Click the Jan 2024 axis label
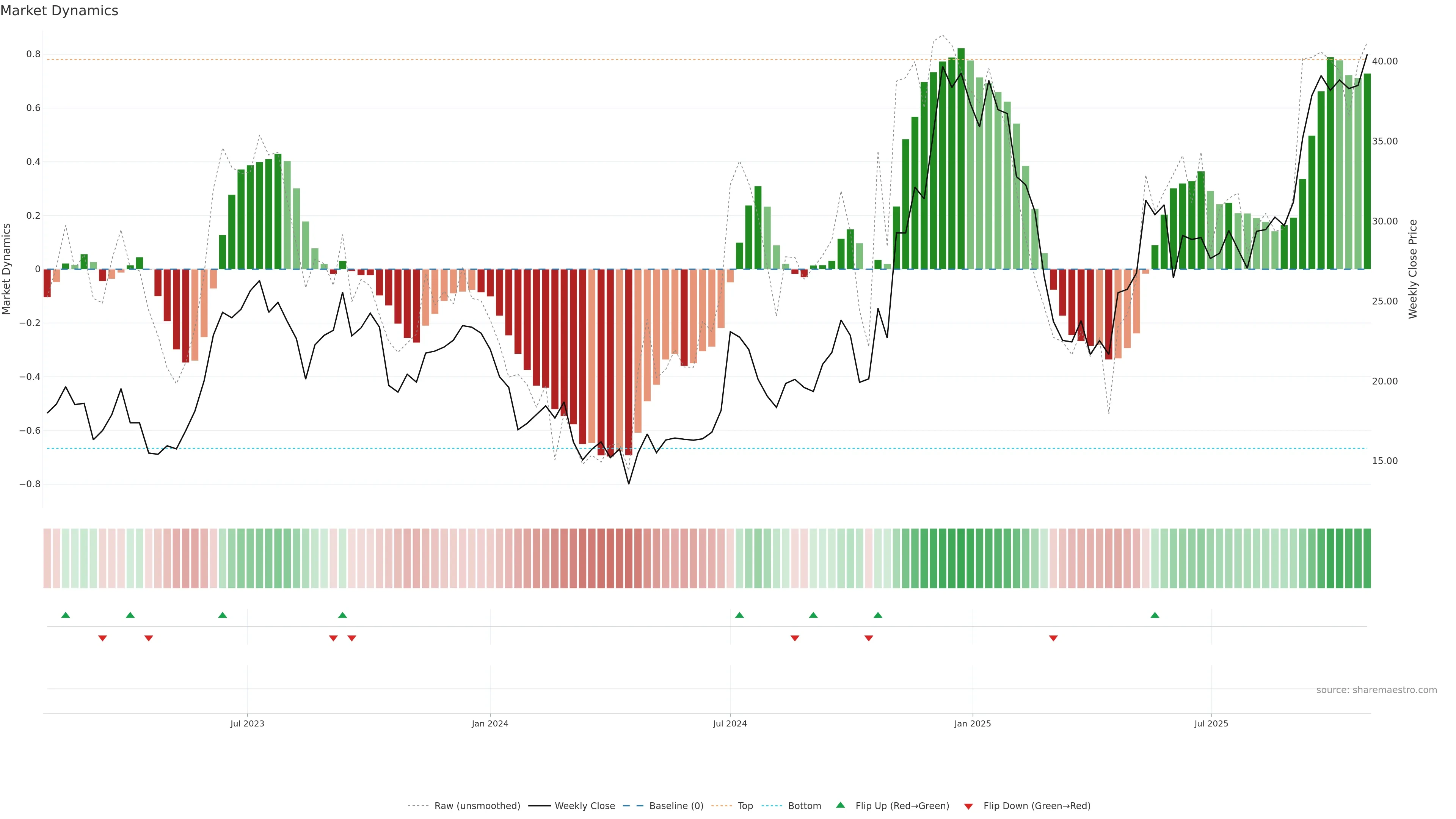The image size is (1456, 819). click(490, 723)
